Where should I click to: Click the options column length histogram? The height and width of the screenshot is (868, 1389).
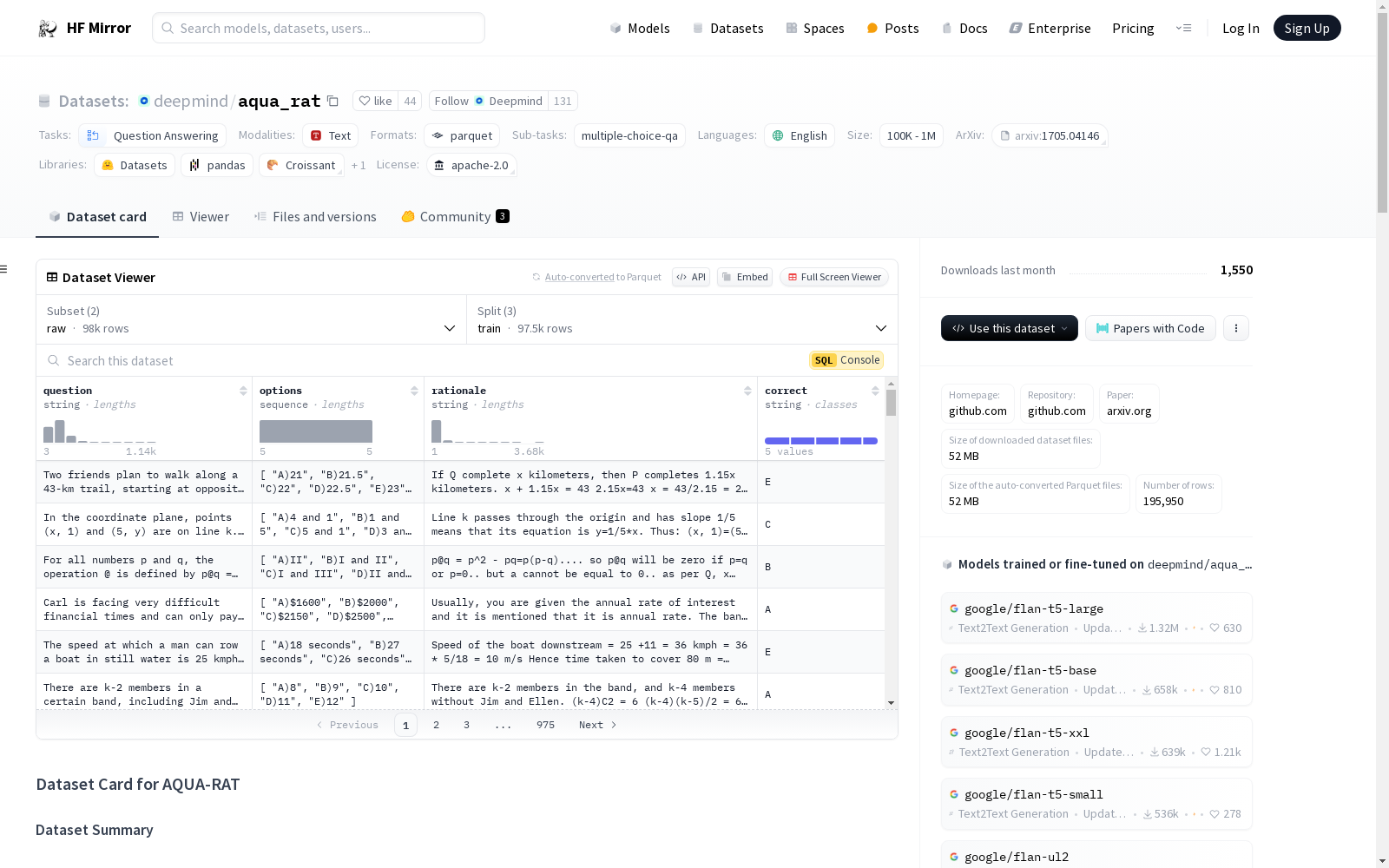tap(316, 431)
